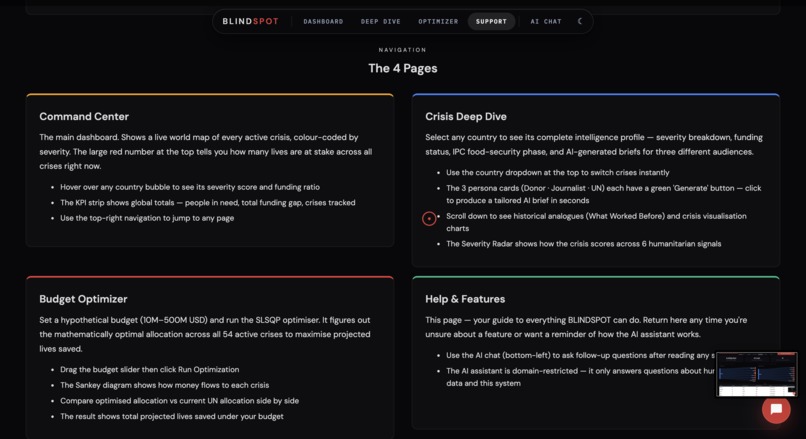This screenshot has width=806, height=439.
Task: Select the Command Center card heading
Action: [x=84, y=117]
